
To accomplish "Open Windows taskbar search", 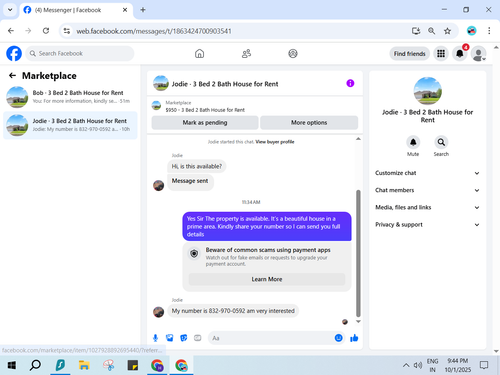I will 35,366.
